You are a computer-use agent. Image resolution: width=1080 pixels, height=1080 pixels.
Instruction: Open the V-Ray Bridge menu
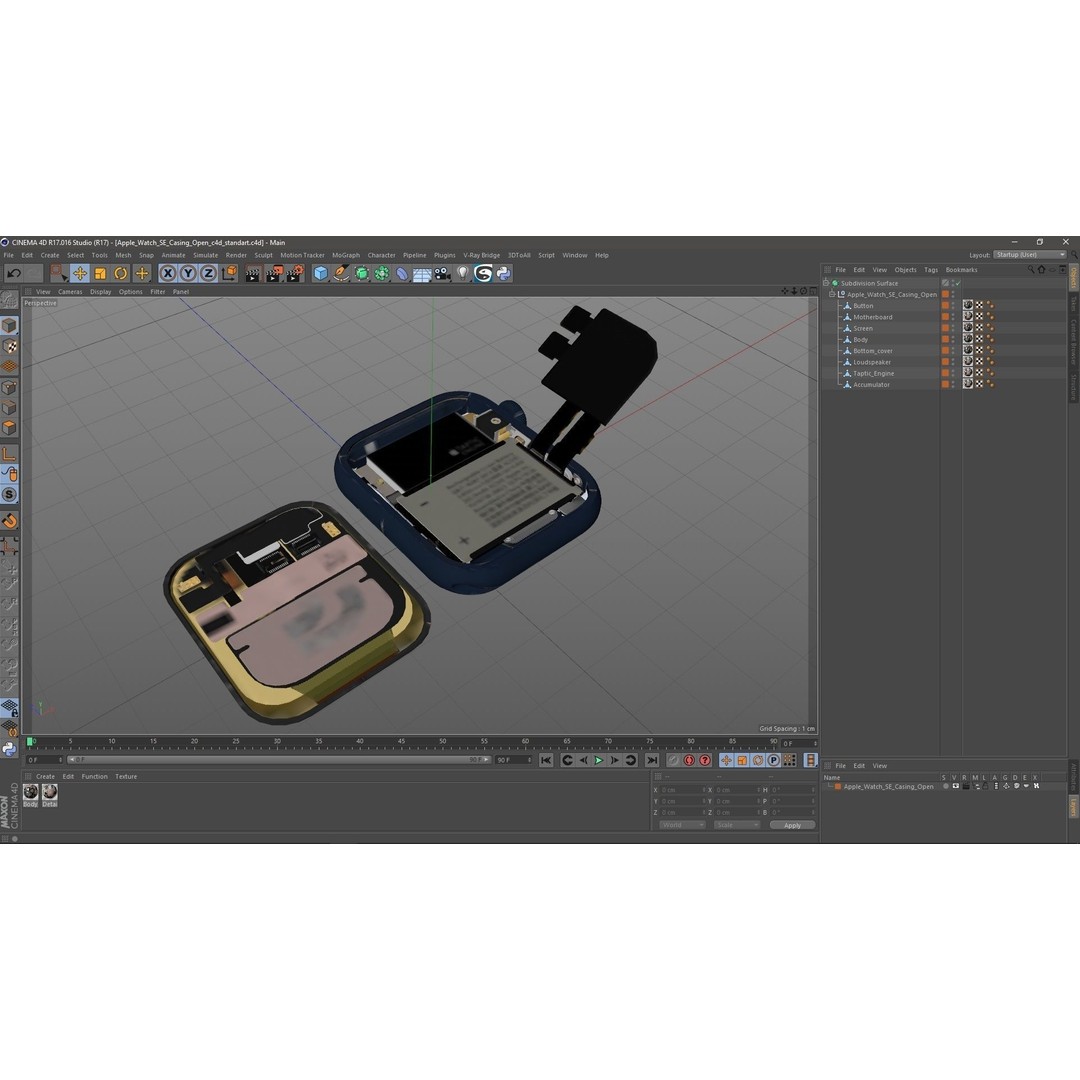[481, 255]
